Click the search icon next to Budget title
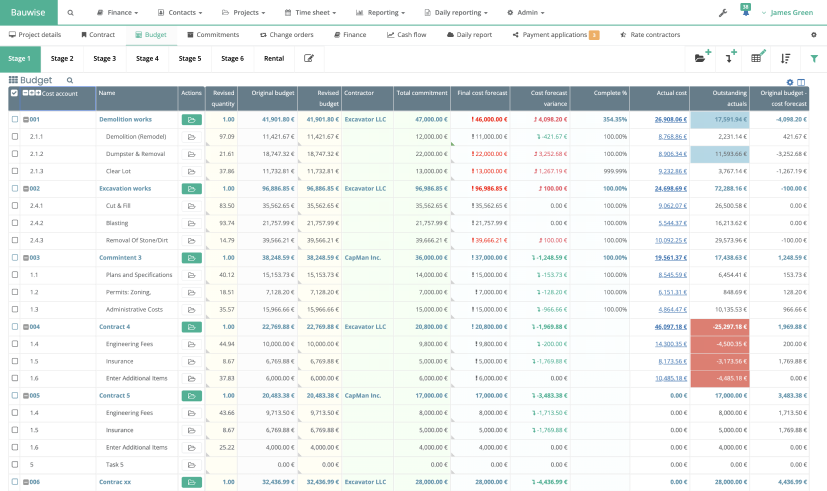Viewport: 827px width, 491px height. click(70, 80)
